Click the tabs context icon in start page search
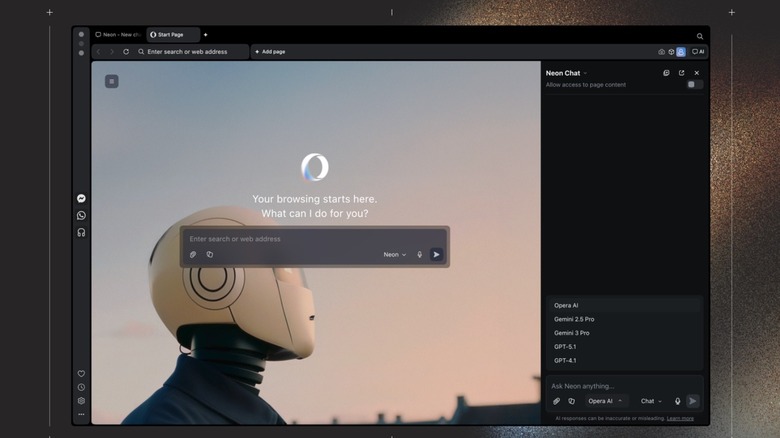 tap(210, 254)
